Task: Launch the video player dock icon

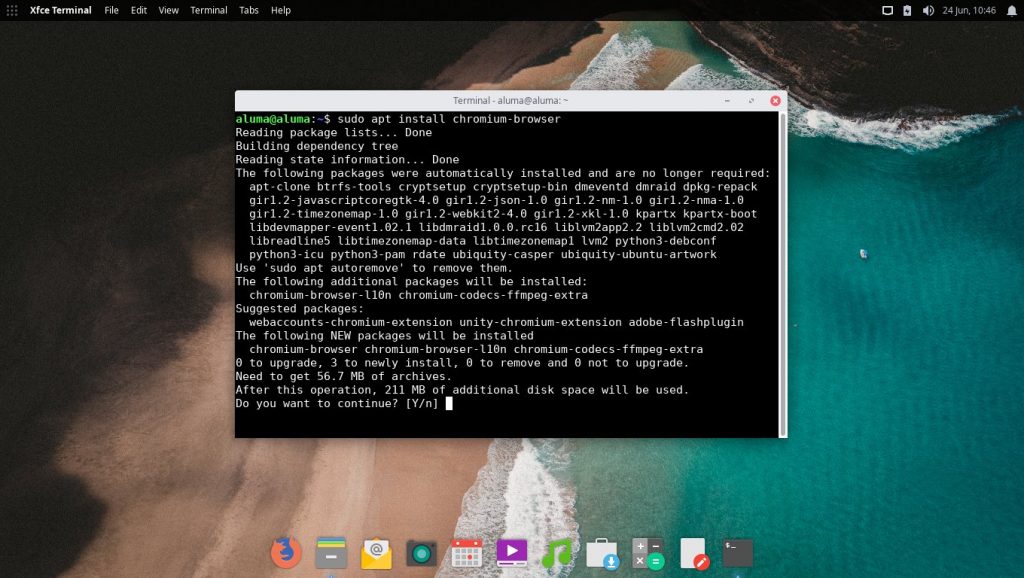Action: pos(512,553)
